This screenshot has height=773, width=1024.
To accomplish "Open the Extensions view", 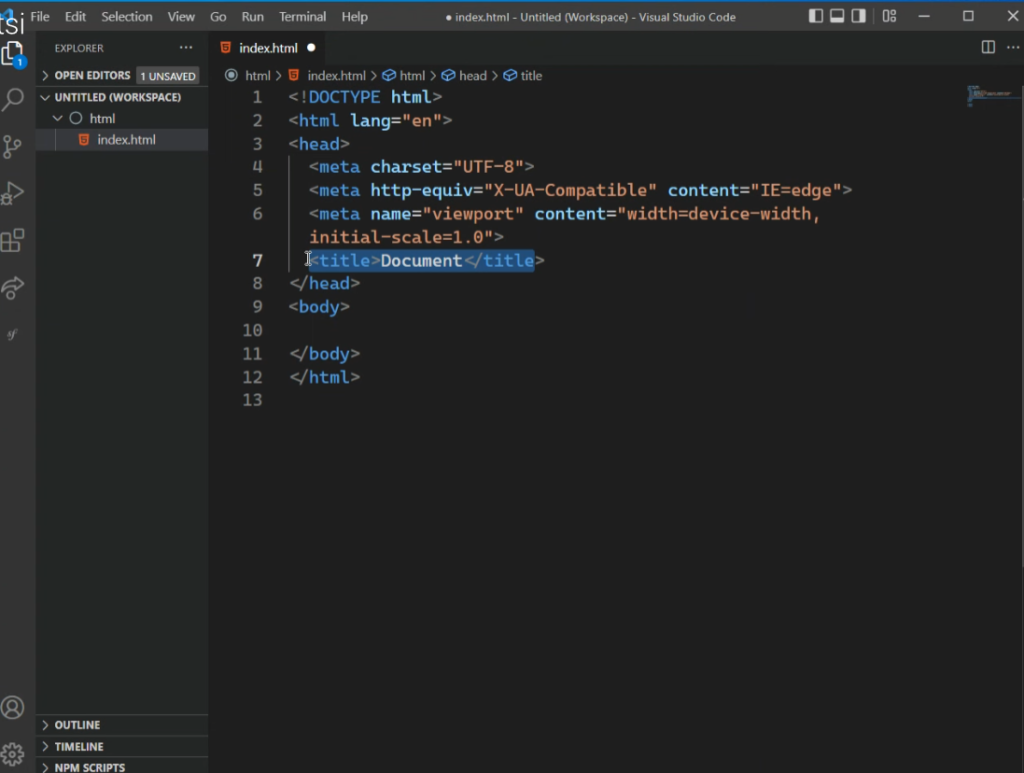I will click(x=13, y=240).
